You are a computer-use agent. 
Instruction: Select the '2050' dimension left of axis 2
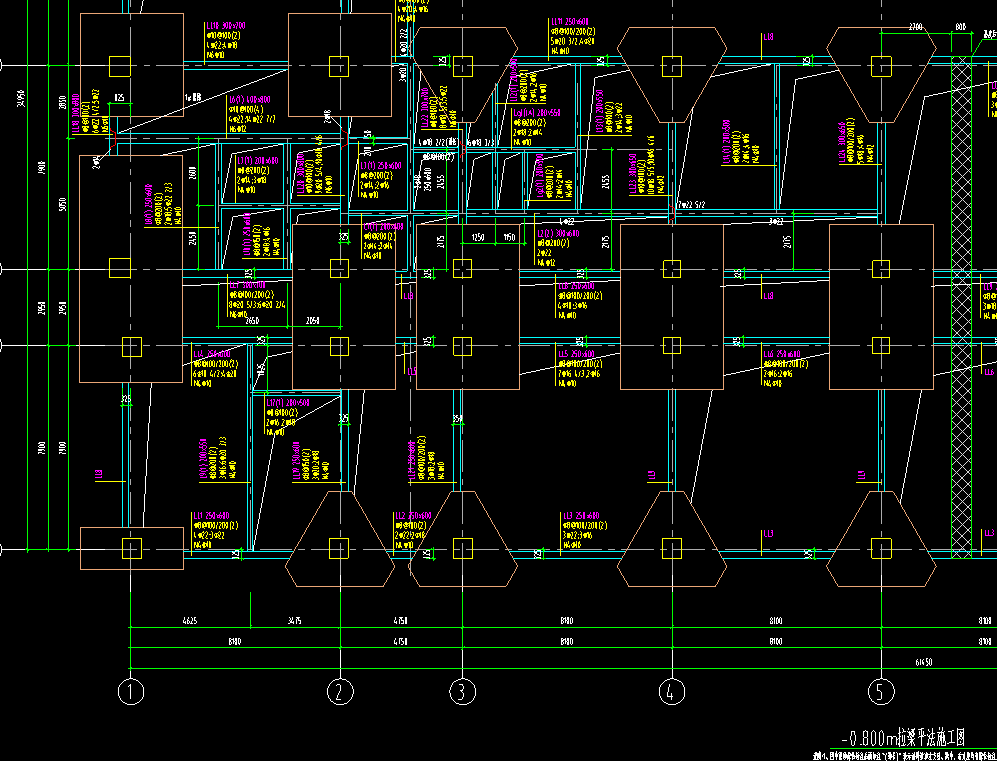(x=313, y=322)
